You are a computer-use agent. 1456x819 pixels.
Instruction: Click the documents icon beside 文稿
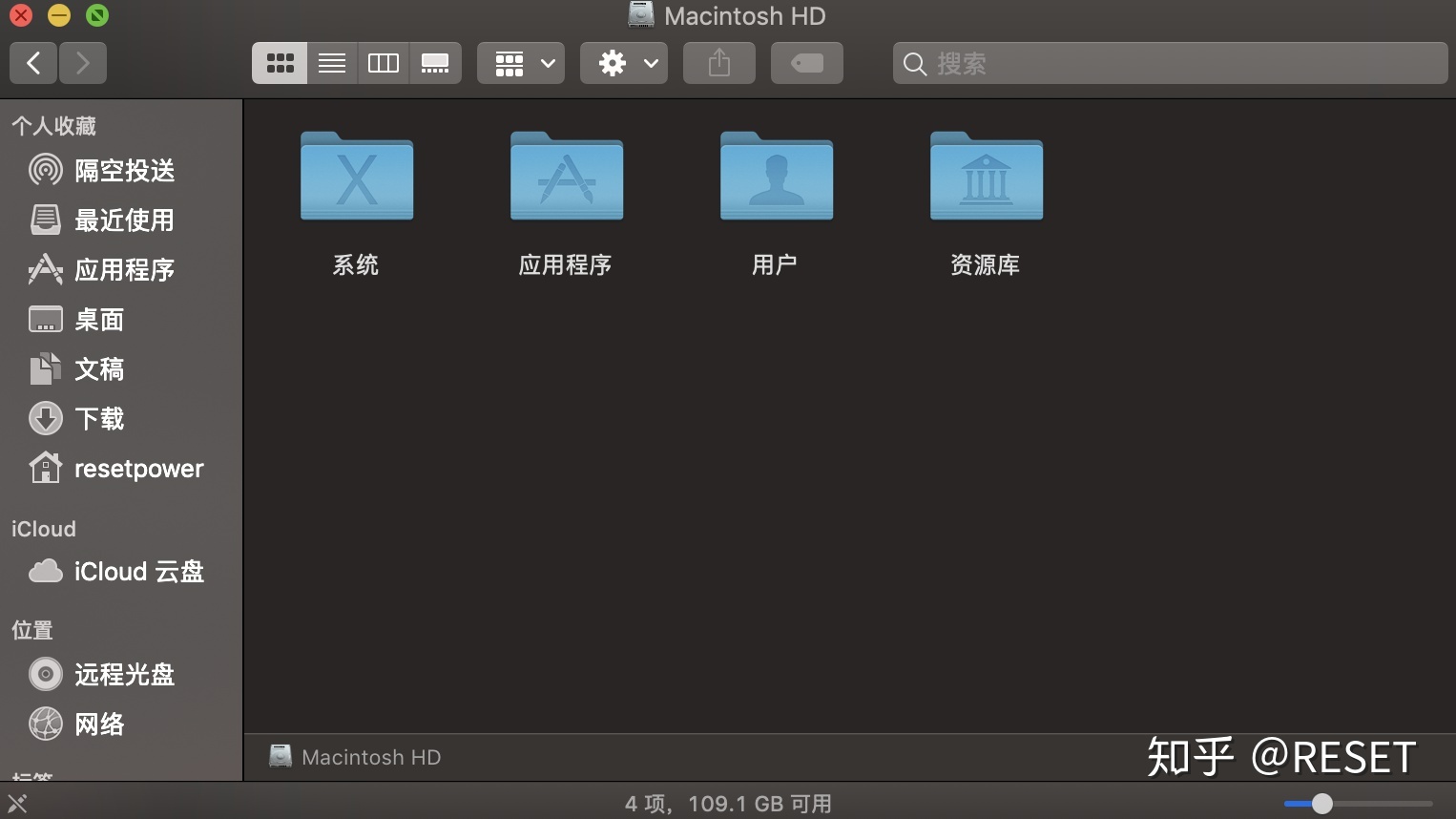(46, 368)
